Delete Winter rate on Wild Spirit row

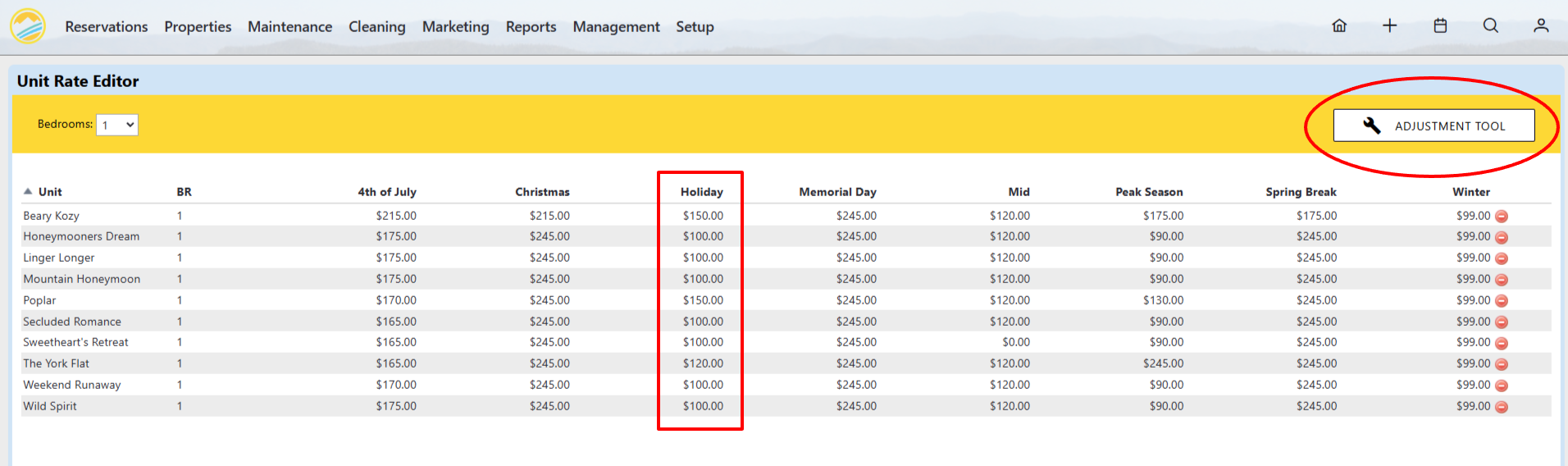click(1502, 407)
